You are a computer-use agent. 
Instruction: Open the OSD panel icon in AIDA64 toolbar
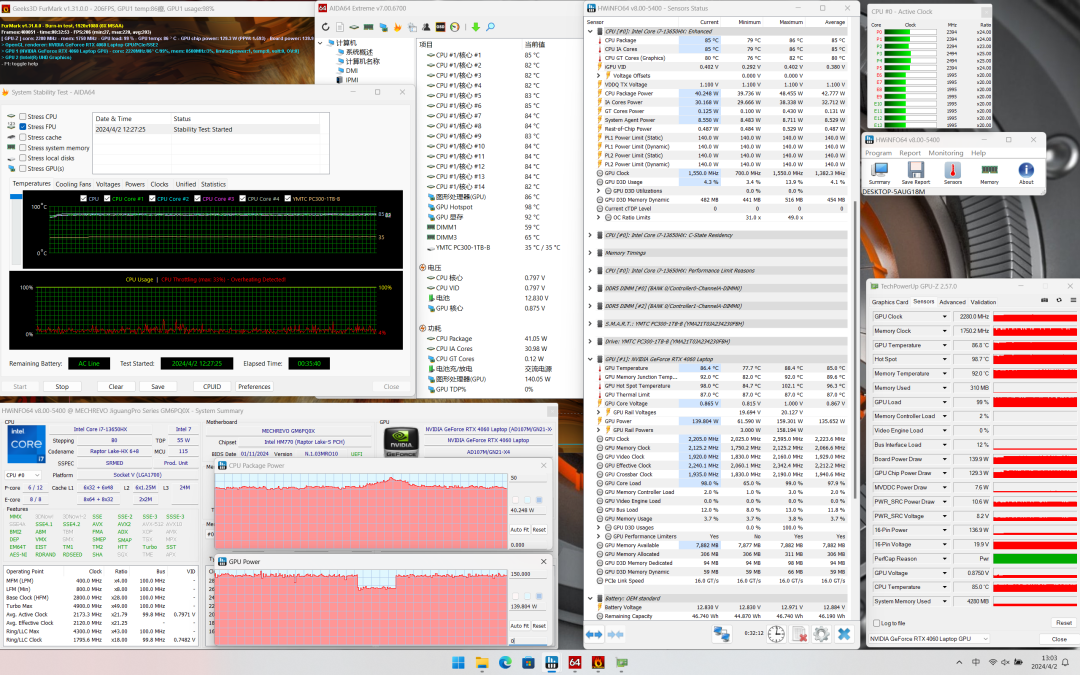441,27
